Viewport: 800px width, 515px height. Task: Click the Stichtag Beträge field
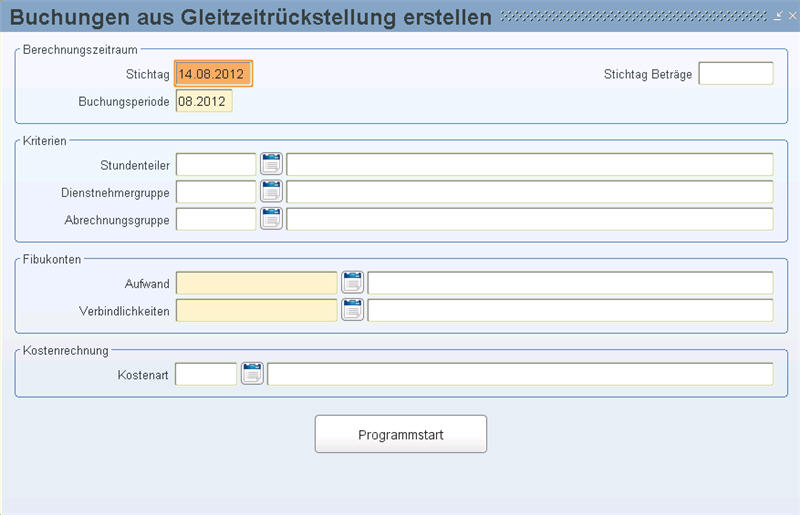click(x=735, y=74)
